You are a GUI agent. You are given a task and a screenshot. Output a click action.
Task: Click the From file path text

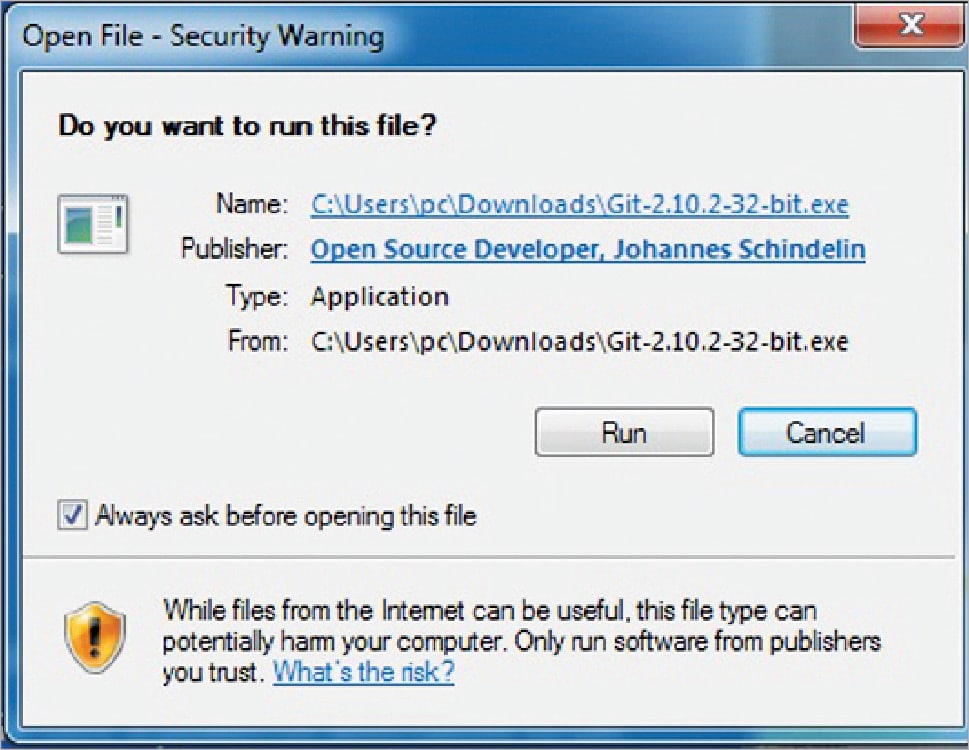coord(579,342)
